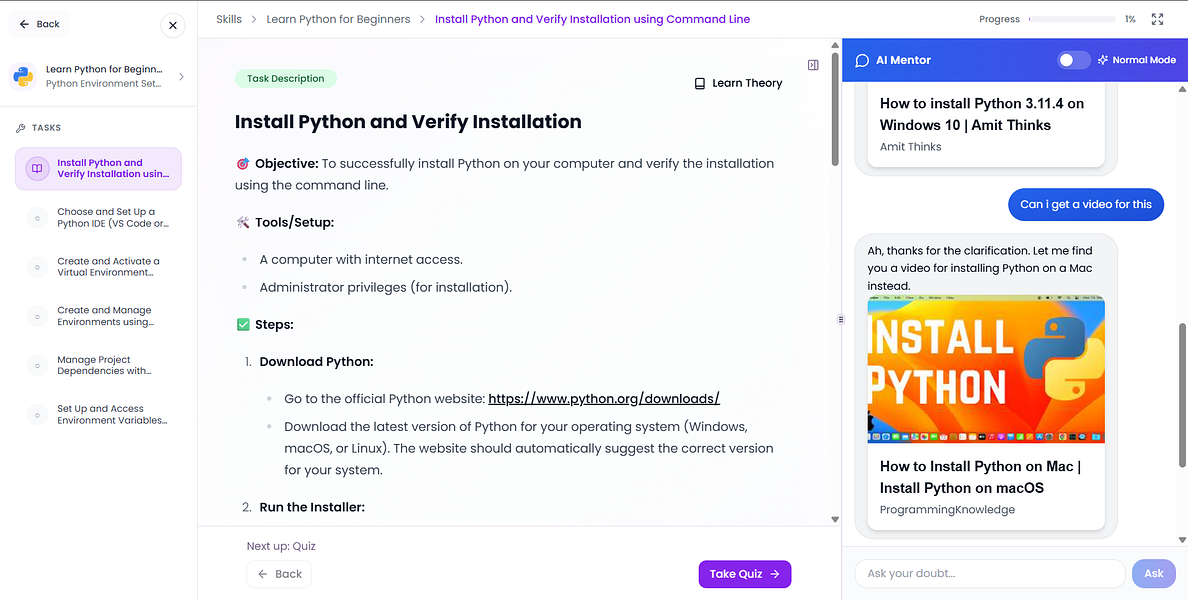Toggle the AI Mentor mode switch

(1073, 60)
